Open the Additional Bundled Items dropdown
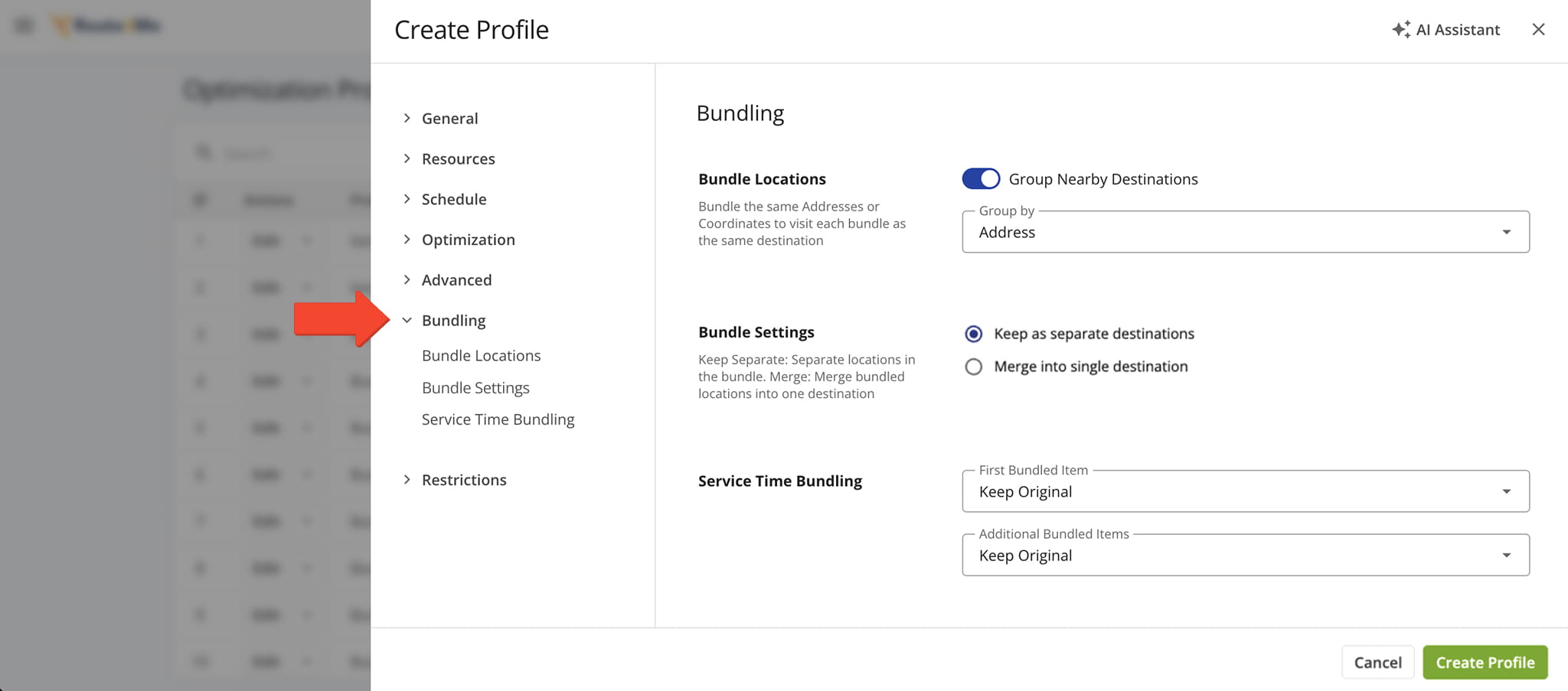 click(1246, 555)
